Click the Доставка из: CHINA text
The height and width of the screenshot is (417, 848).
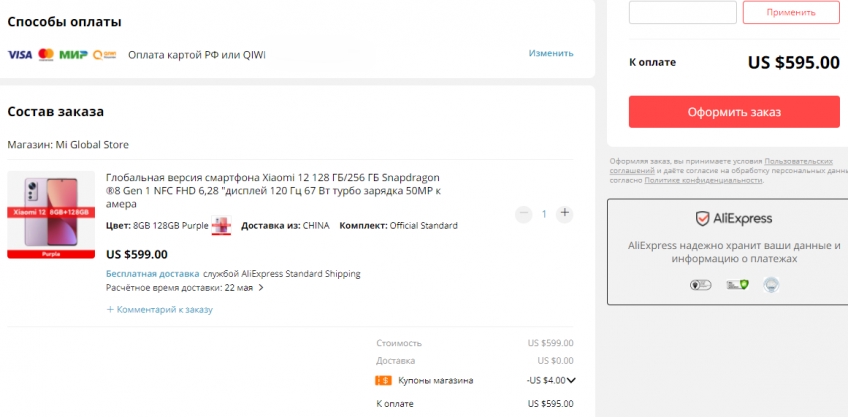point(285,226)
